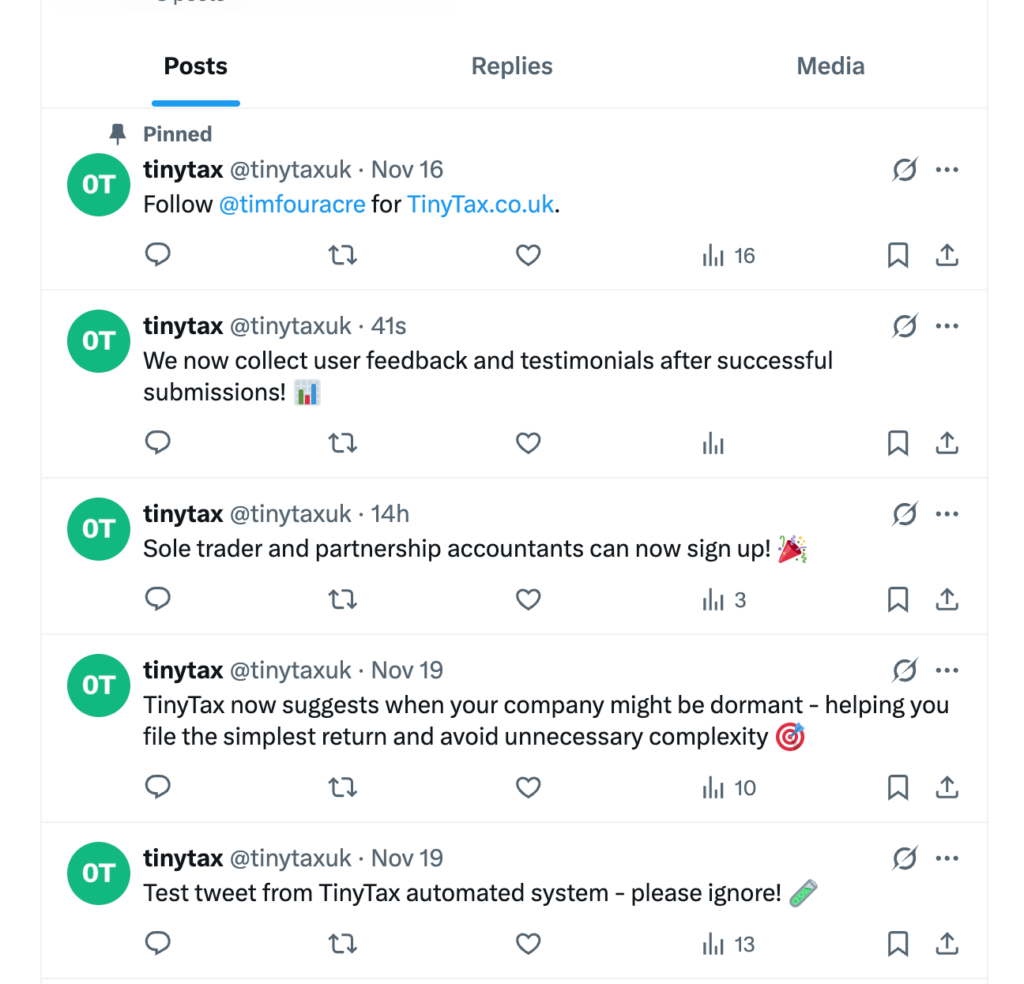The width and height of the screenshot is (1024, 984).
Task: Open the three-dot menu on the feedback tweet
Action: pos(947,325)
